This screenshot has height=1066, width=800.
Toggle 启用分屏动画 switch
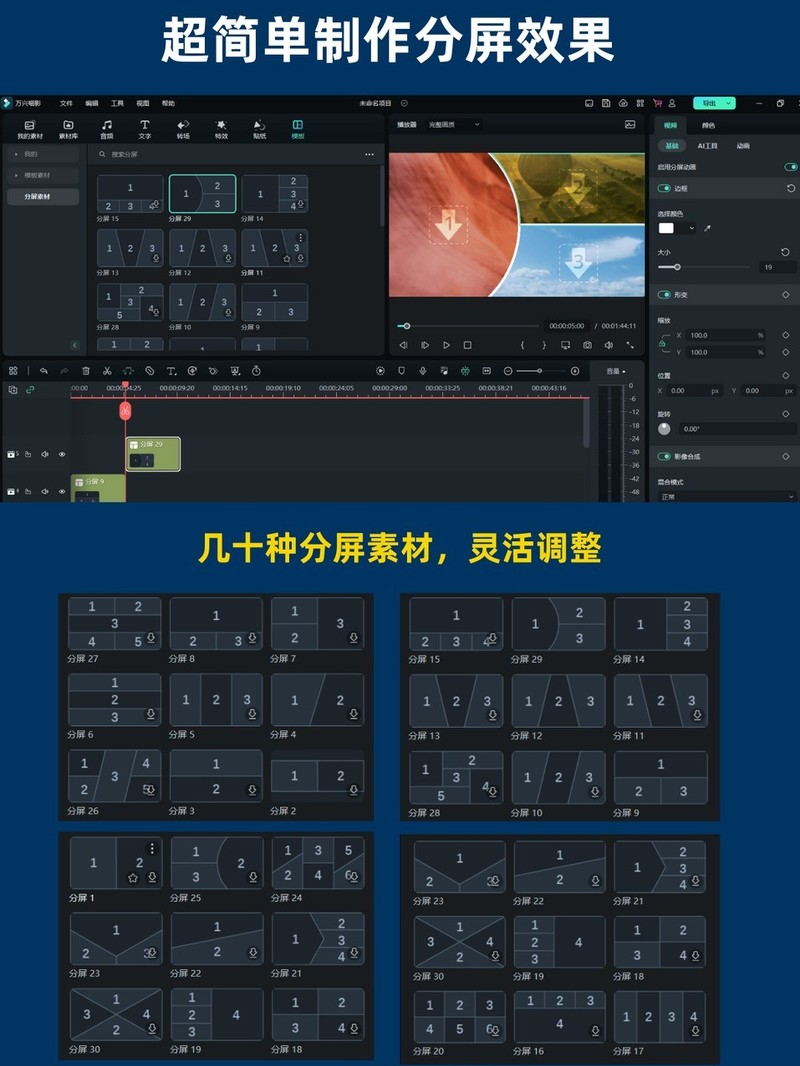tap(790, 167)
